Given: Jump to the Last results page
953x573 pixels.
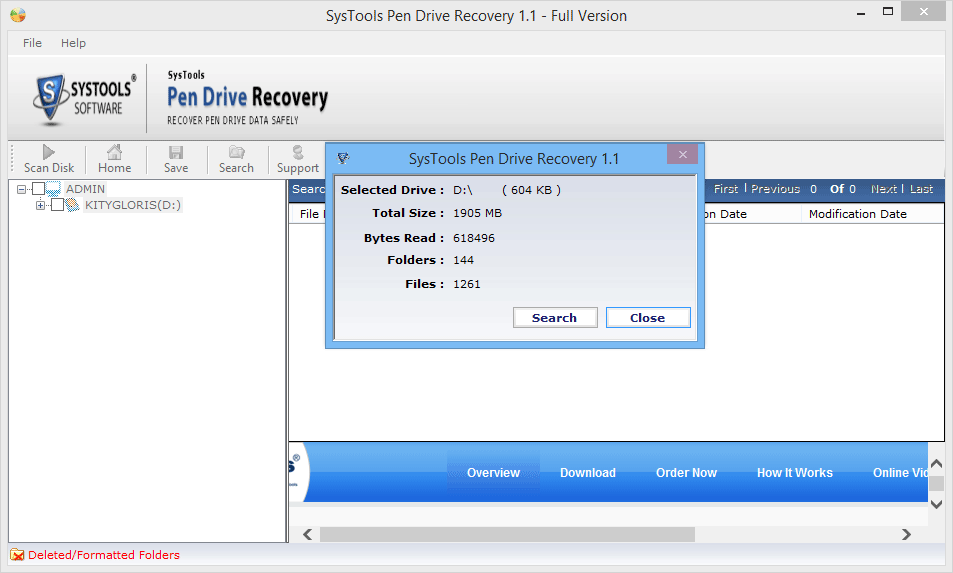Looking at the screenshot, I should click(921, 189).
